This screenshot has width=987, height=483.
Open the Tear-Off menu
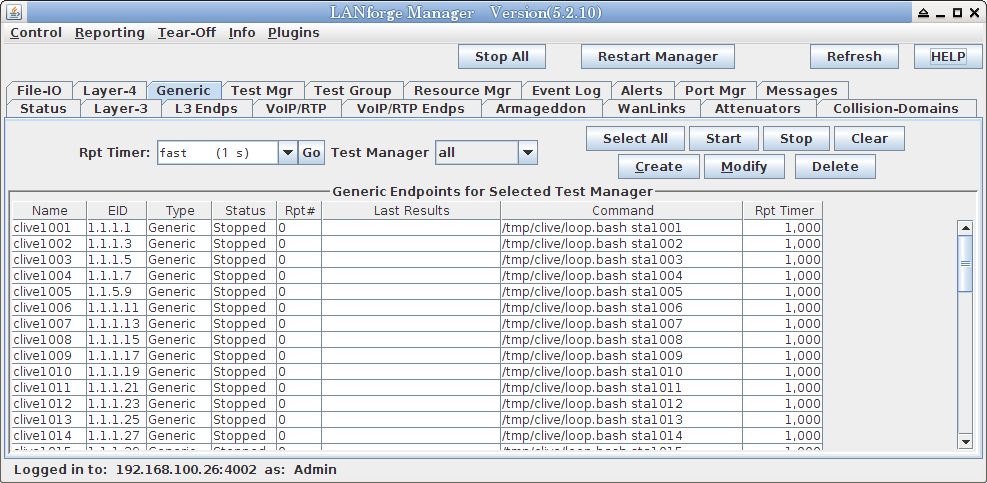pyautogui.click(x=187, y=33)
